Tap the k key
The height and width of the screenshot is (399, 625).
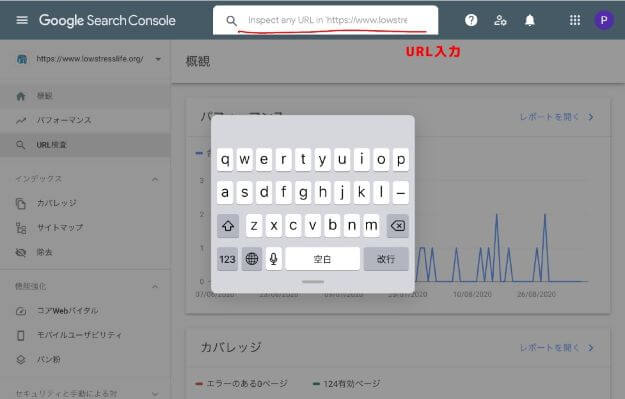(362, 193)
